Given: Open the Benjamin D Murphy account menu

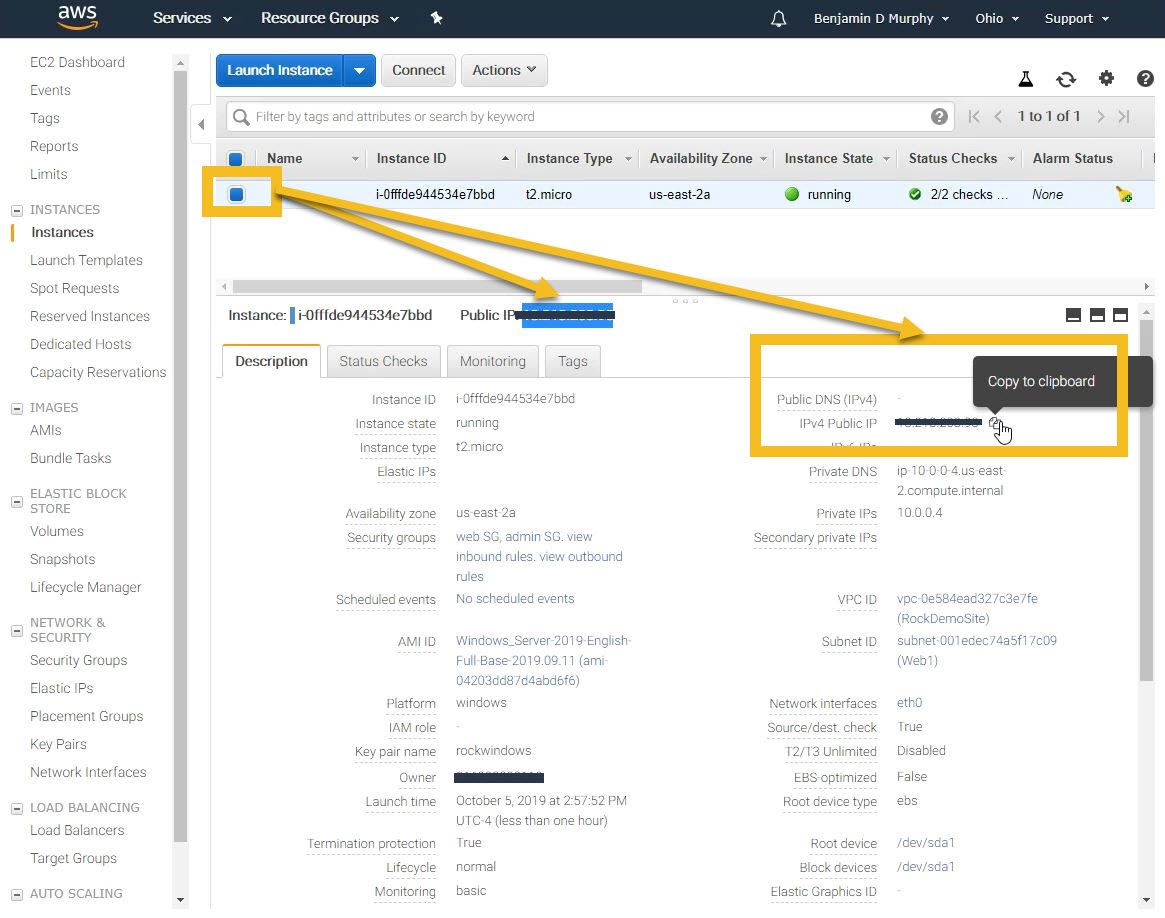Looking at the screenshot, I should [x=881, y=19].
